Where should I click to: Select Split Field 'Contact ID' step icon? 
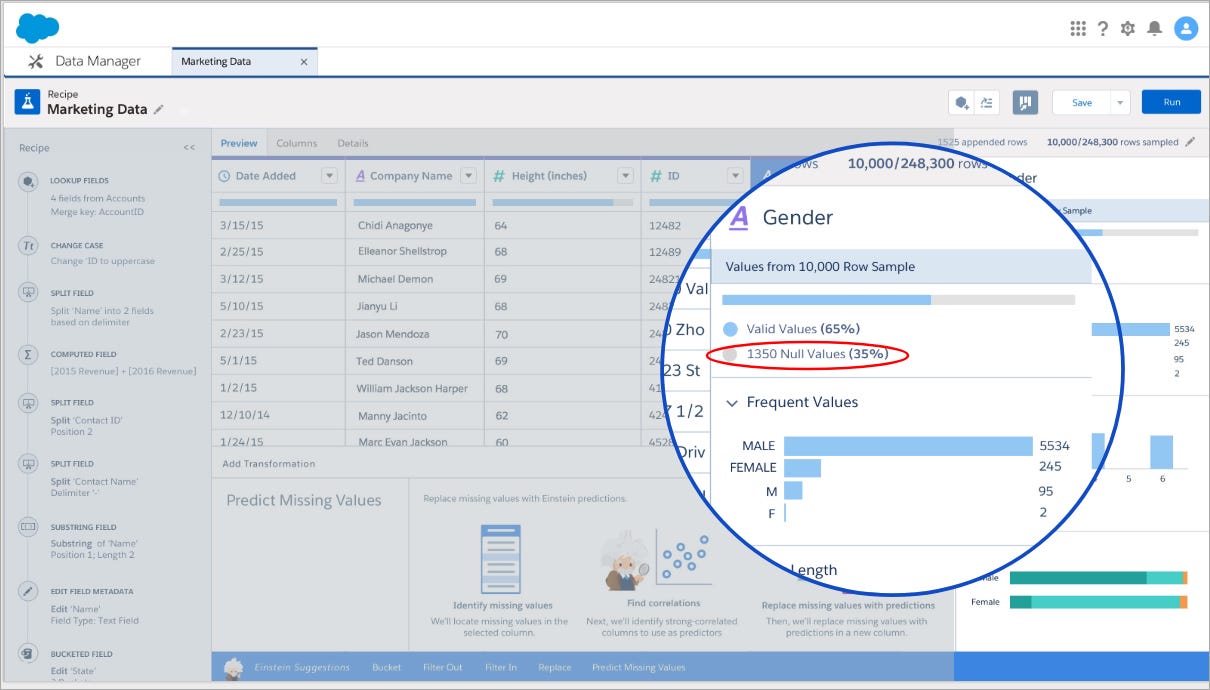[28, 403]
